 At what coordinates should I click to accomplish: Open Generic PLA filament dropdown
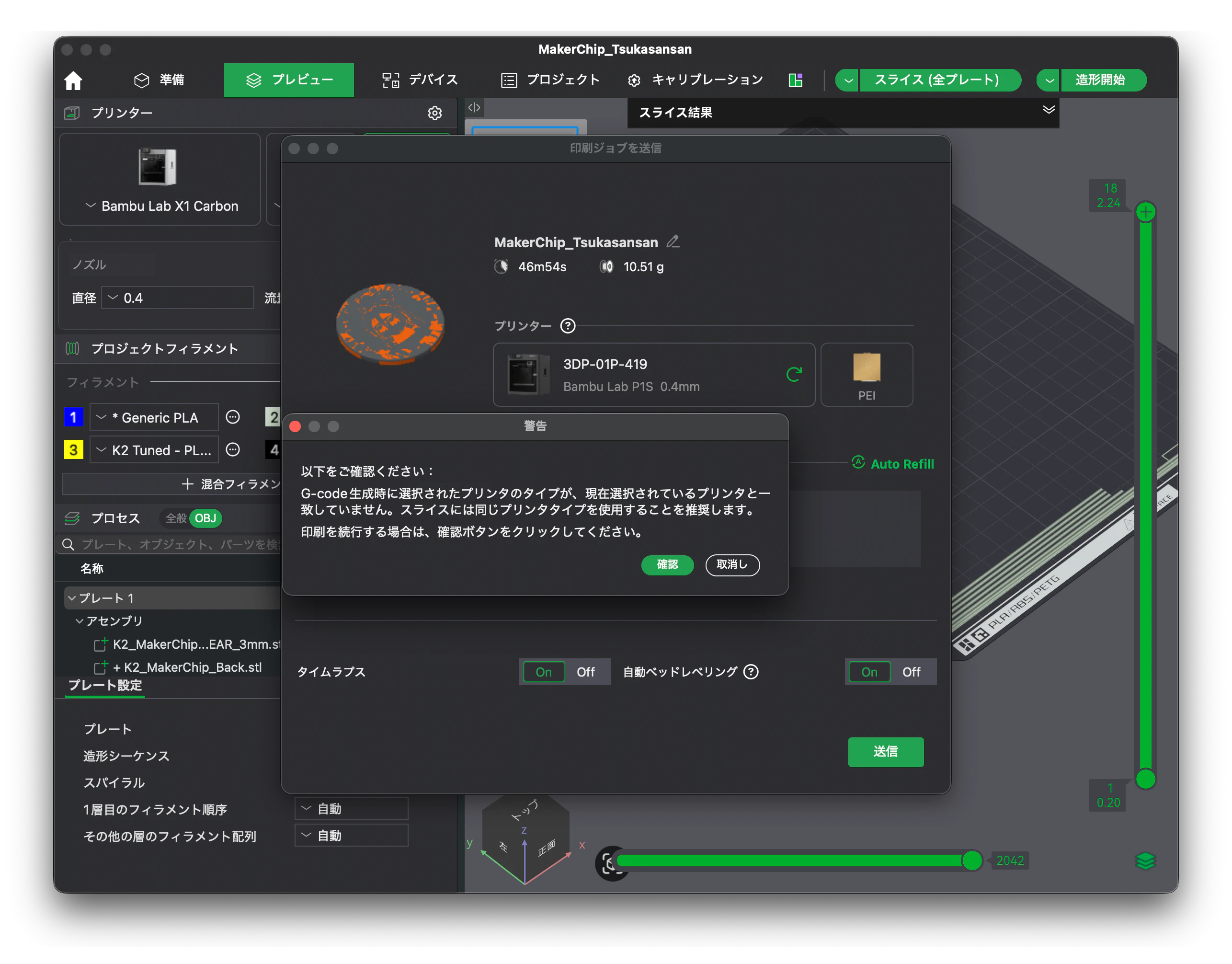[x=154, y=417]
